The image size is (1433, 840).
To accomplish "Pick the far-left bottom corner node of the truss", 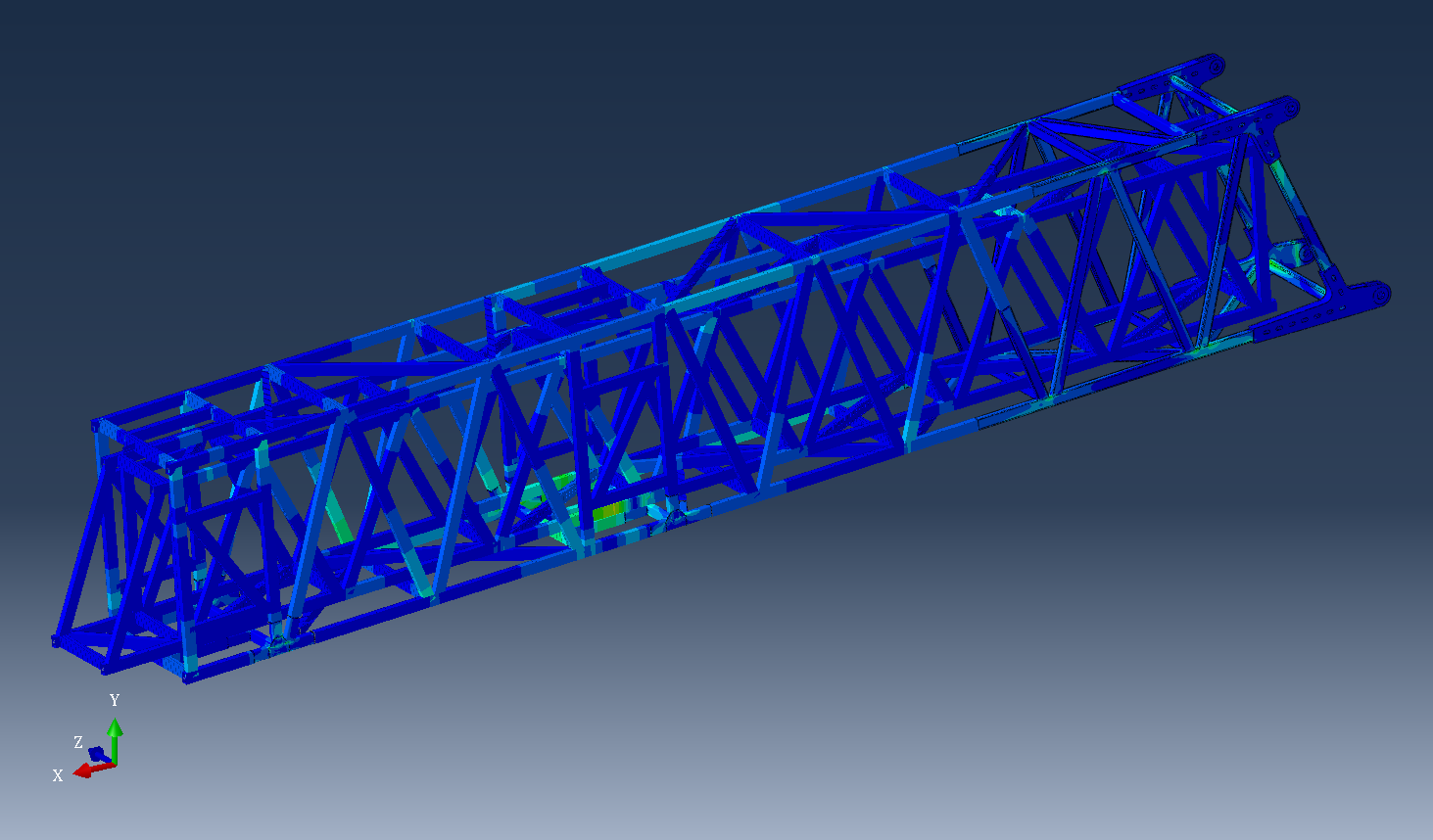I will (x=56, y=641).
